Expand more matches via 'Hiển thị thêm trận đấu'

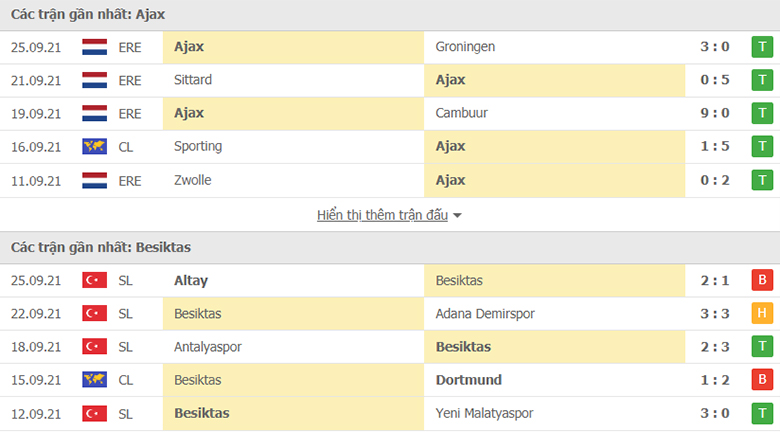pyautogui.click(x=383, y=215)
